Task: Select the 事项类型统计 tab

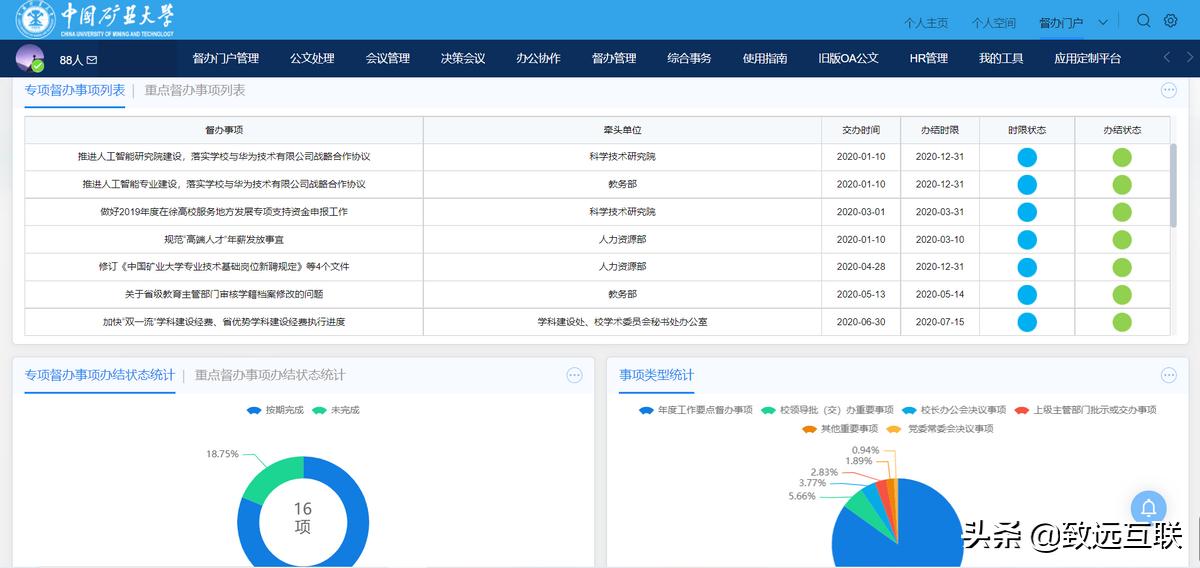Action: point(657,375)
